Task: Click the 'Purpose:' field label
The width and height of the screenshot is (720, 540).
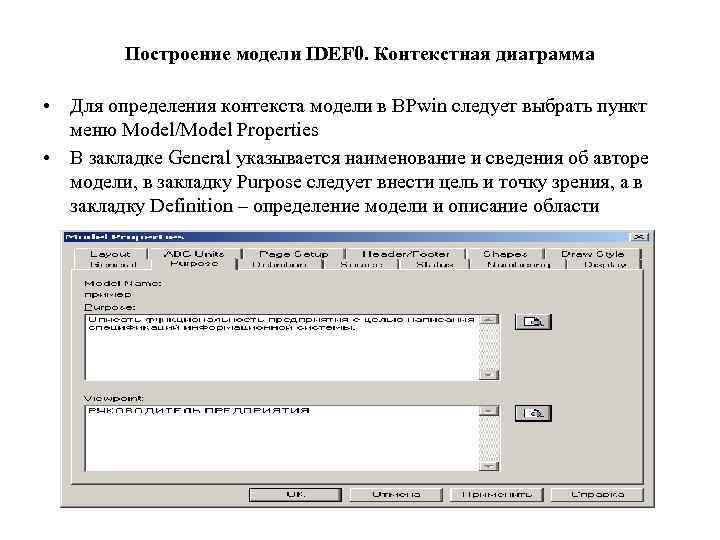Action: [110, 306]
